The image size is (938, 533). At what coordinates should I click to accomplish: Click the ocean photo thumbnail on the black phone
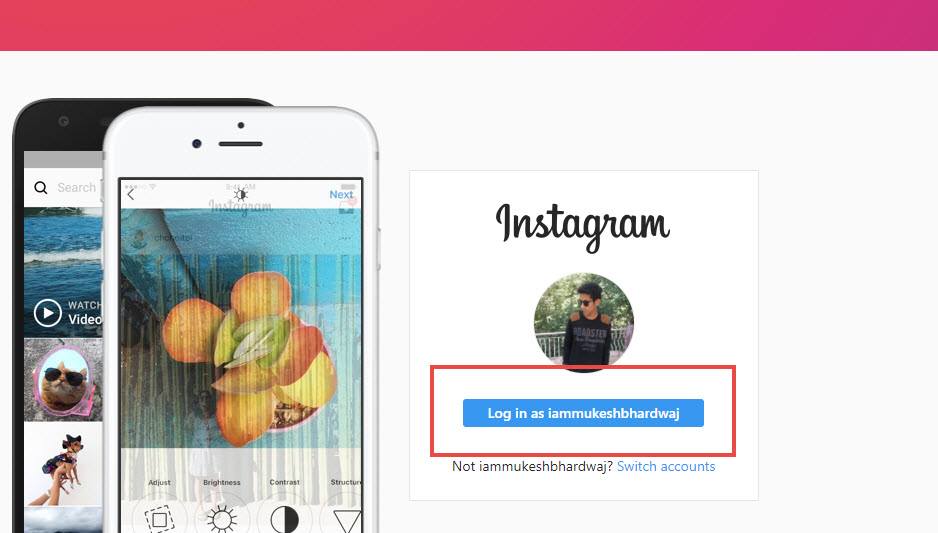pos(63,272)
